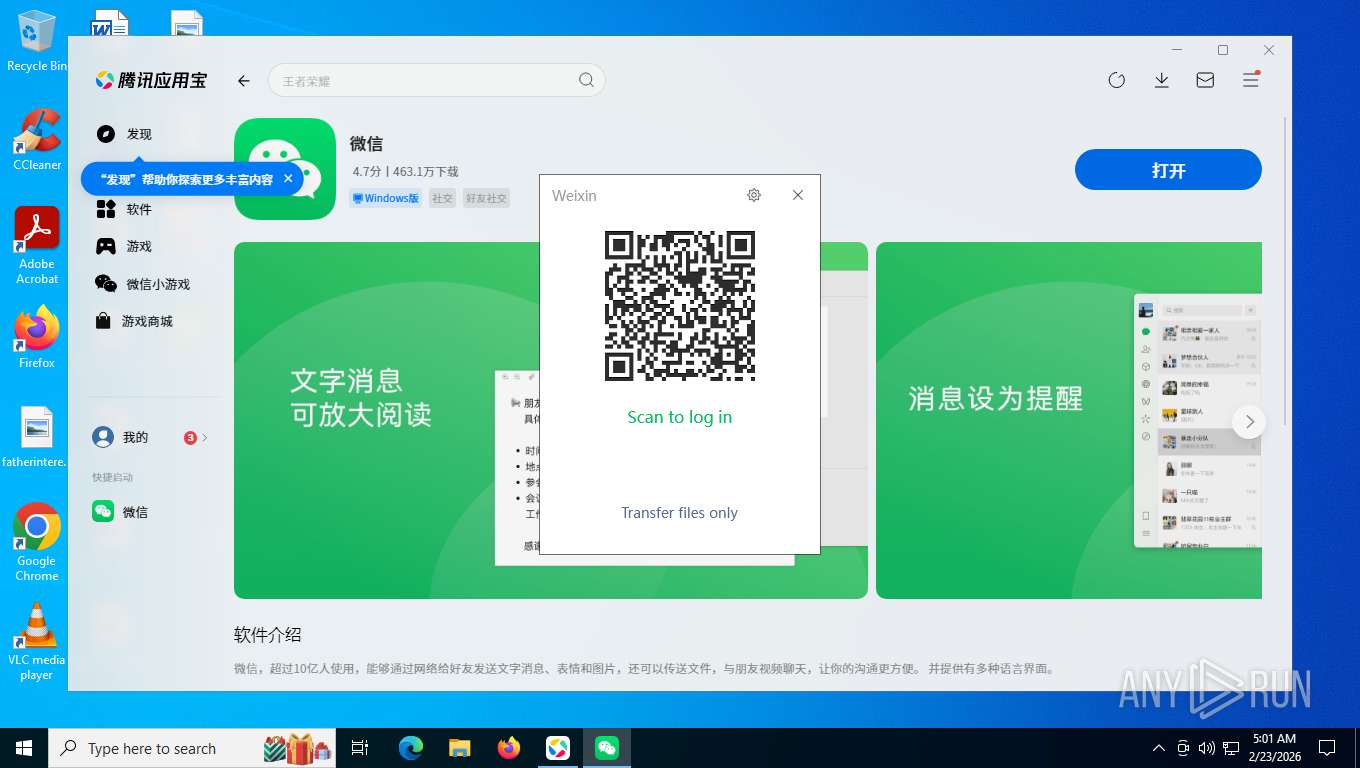
Task: Open Task View in the taskbar
Action: (x=360, y=748)
